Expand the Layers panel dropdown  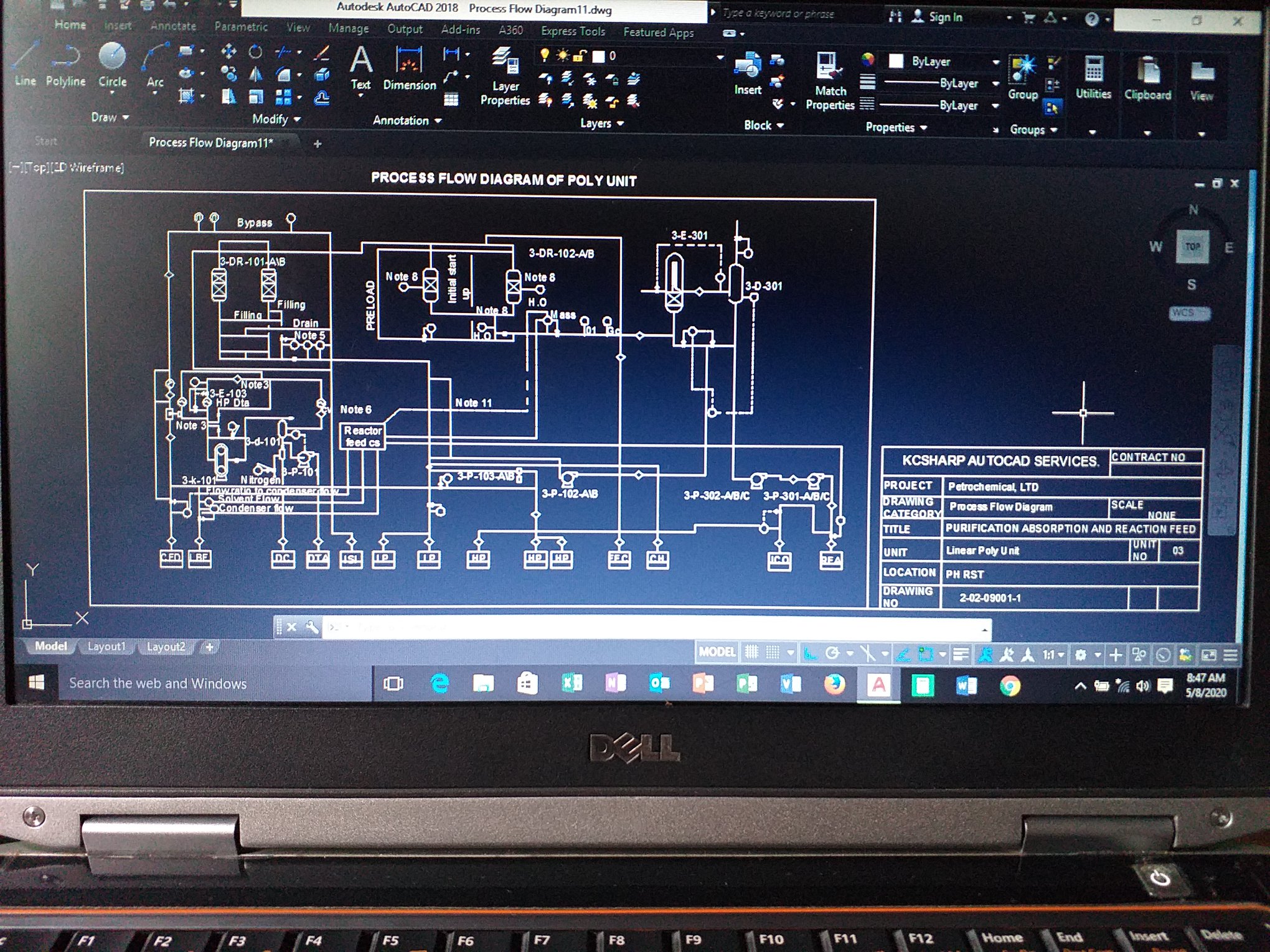coord(602,123)
